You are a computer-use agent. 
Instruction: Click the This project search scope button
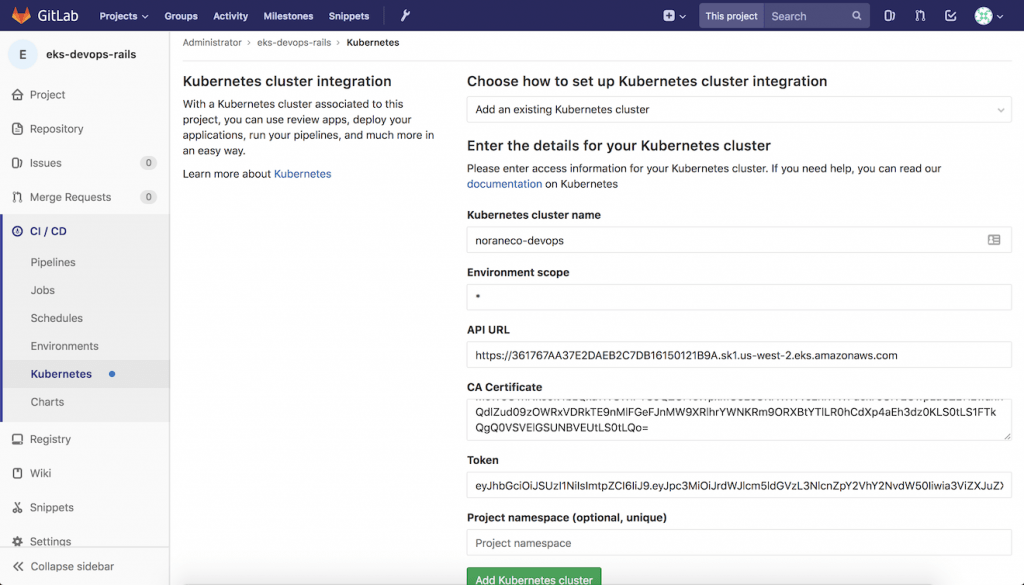pos(731,16)
